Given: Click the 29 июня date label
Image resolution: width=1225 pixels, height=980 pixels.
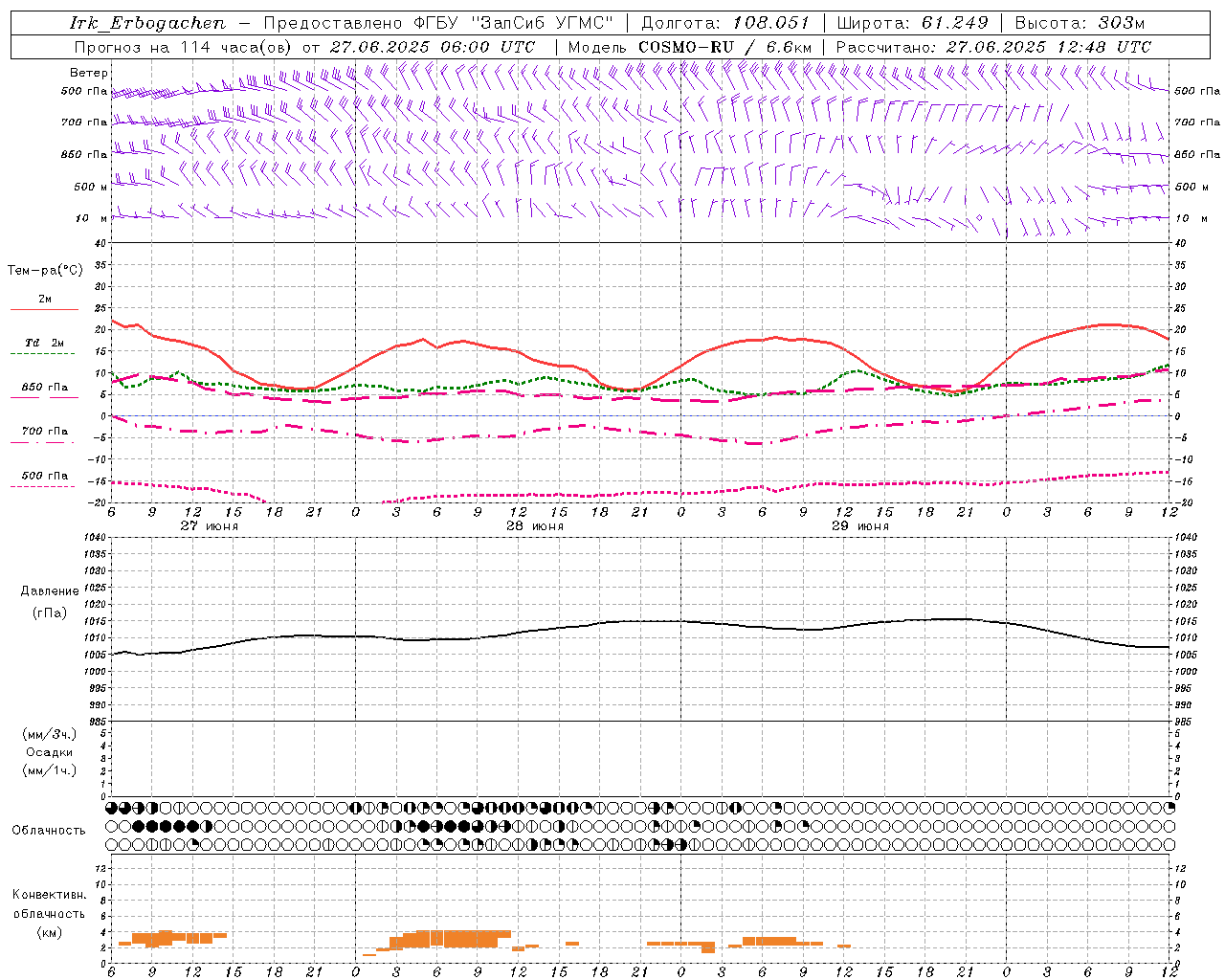Looking at the screenshot, I should coord(859,526).
